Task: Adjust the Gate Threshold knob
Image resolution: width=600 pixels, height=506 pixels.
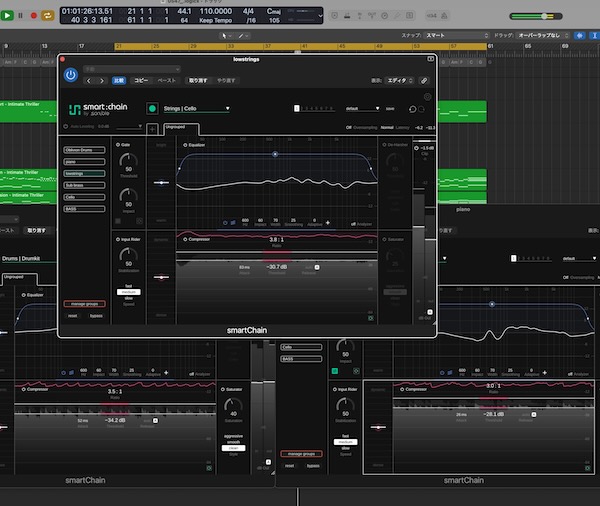Action: pyautogui.click(x=129, y=162)
